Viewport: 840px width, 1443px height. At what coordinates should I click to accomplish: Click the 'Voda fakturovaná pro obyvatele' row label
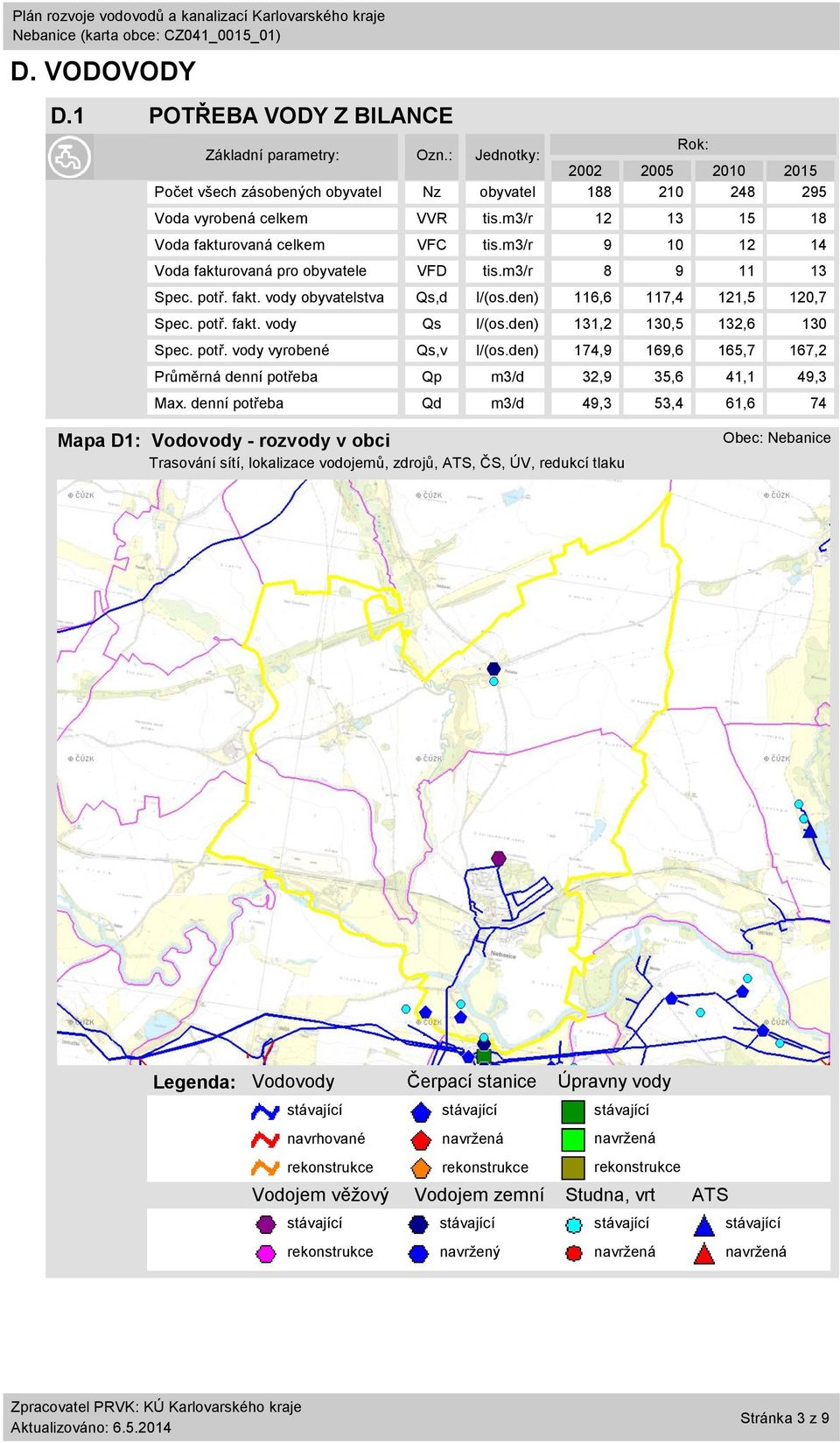point(261,271)
